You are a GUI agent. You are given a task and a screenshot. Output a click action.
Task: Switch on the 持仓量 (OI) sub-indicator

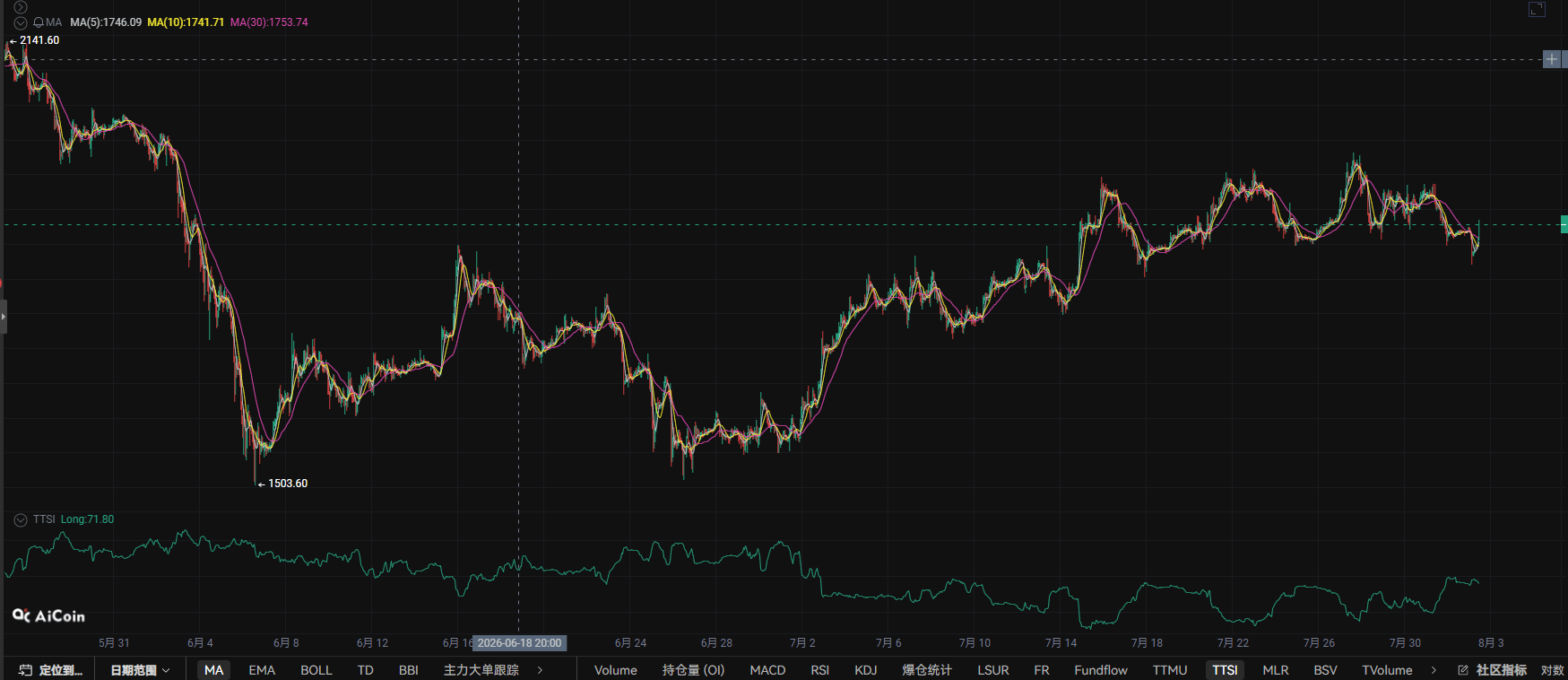[693, 670]
